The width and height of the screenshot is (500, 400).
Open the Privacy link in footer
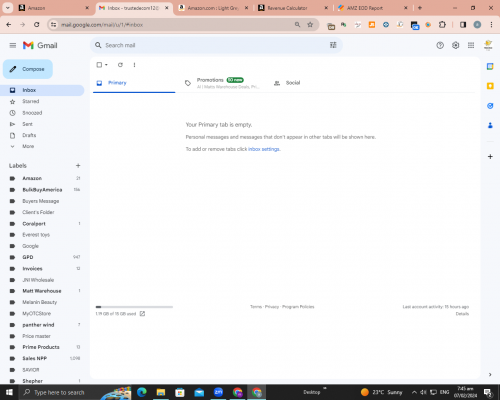(x=272, y=307)
